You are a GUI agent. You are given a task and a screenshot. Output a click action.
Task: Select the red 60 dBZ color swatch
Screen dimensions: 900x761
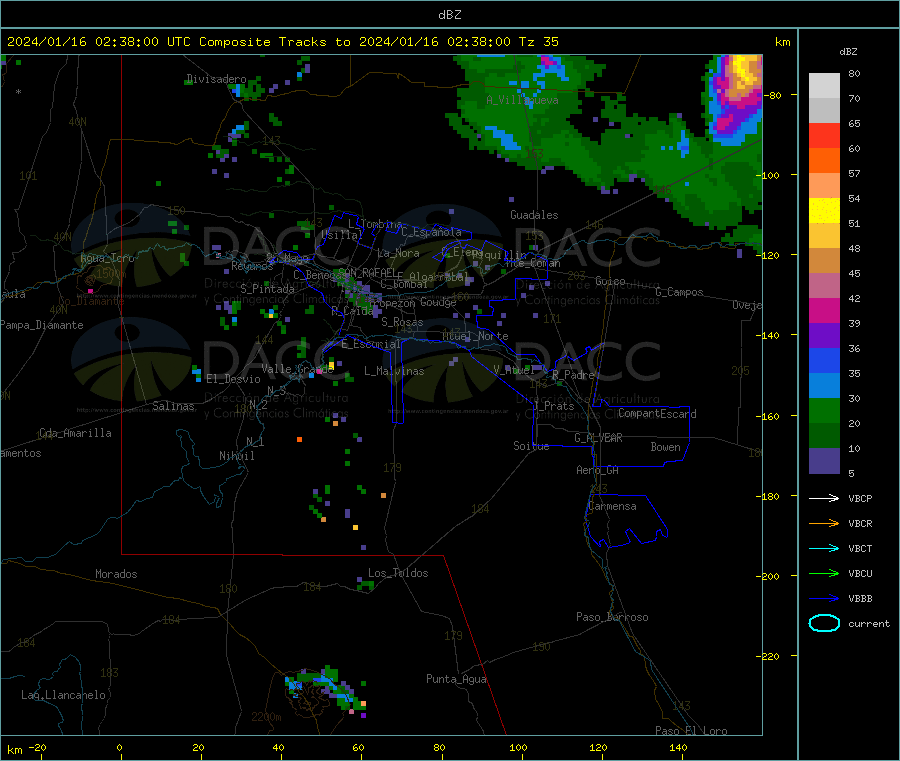(824, 135)
